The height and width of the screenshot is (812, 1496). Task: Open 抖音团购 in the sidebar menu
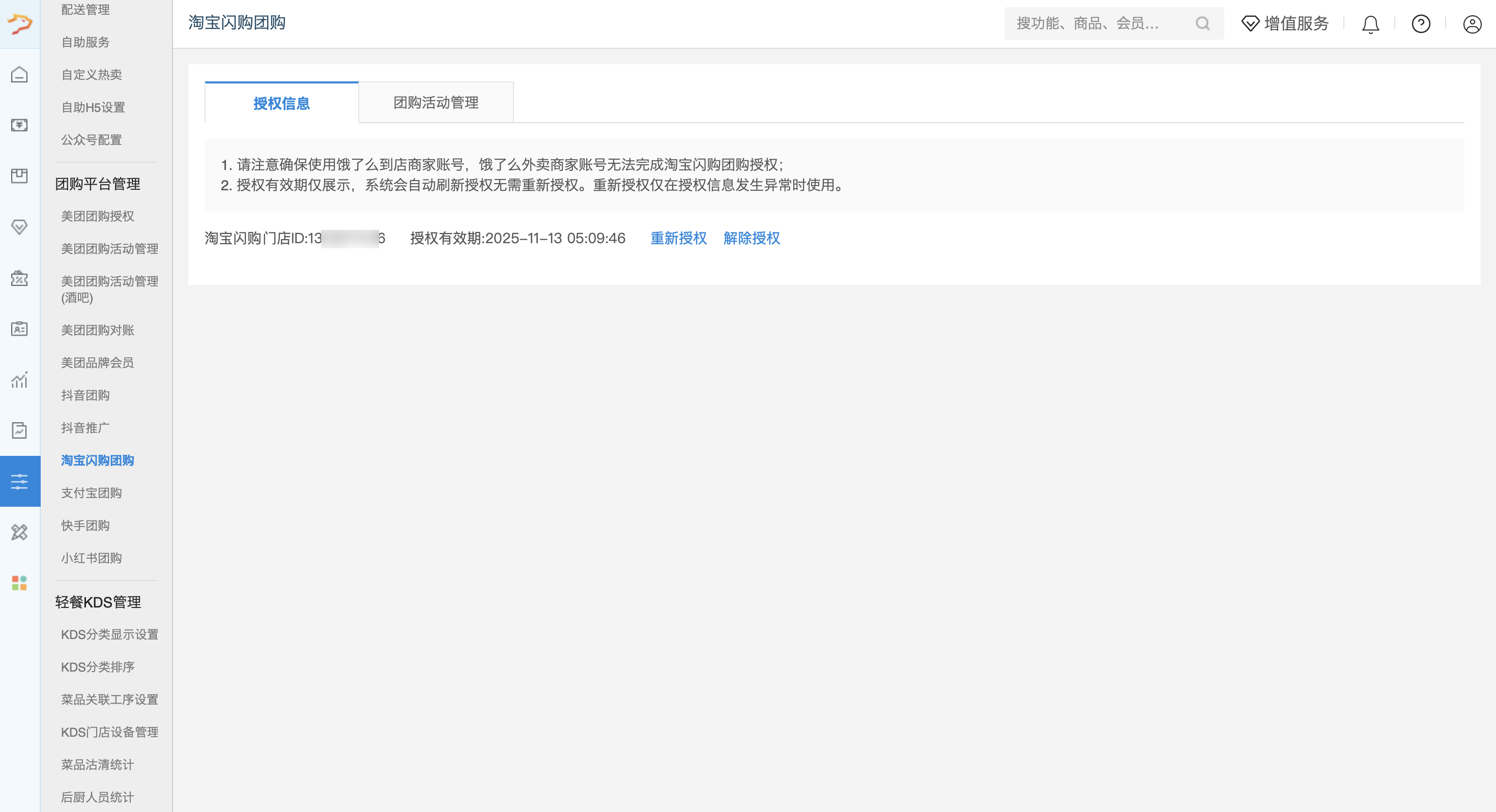coord(85,395)
